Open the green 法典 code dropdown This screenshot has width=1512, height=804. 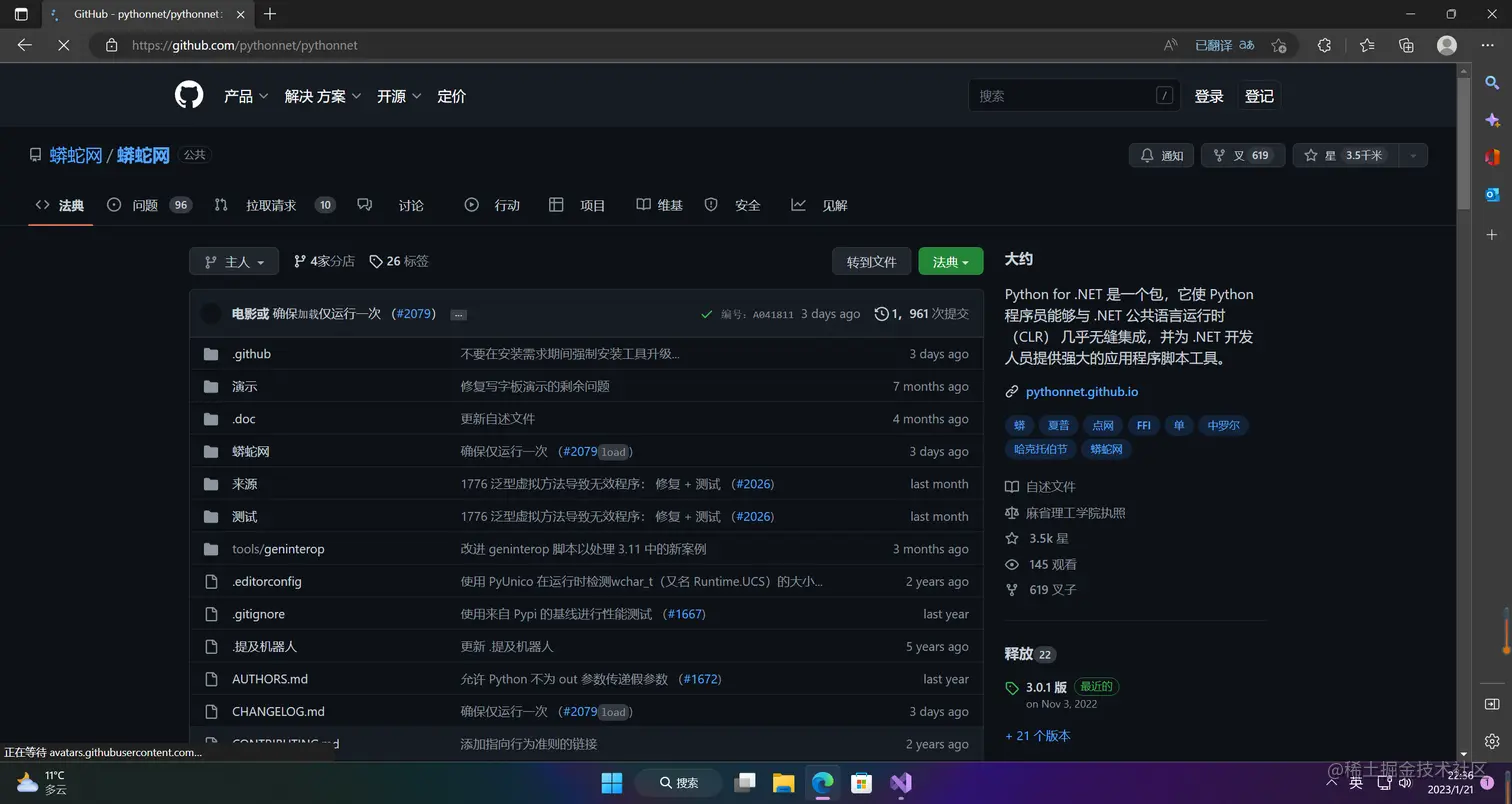[x=951, y=261]
